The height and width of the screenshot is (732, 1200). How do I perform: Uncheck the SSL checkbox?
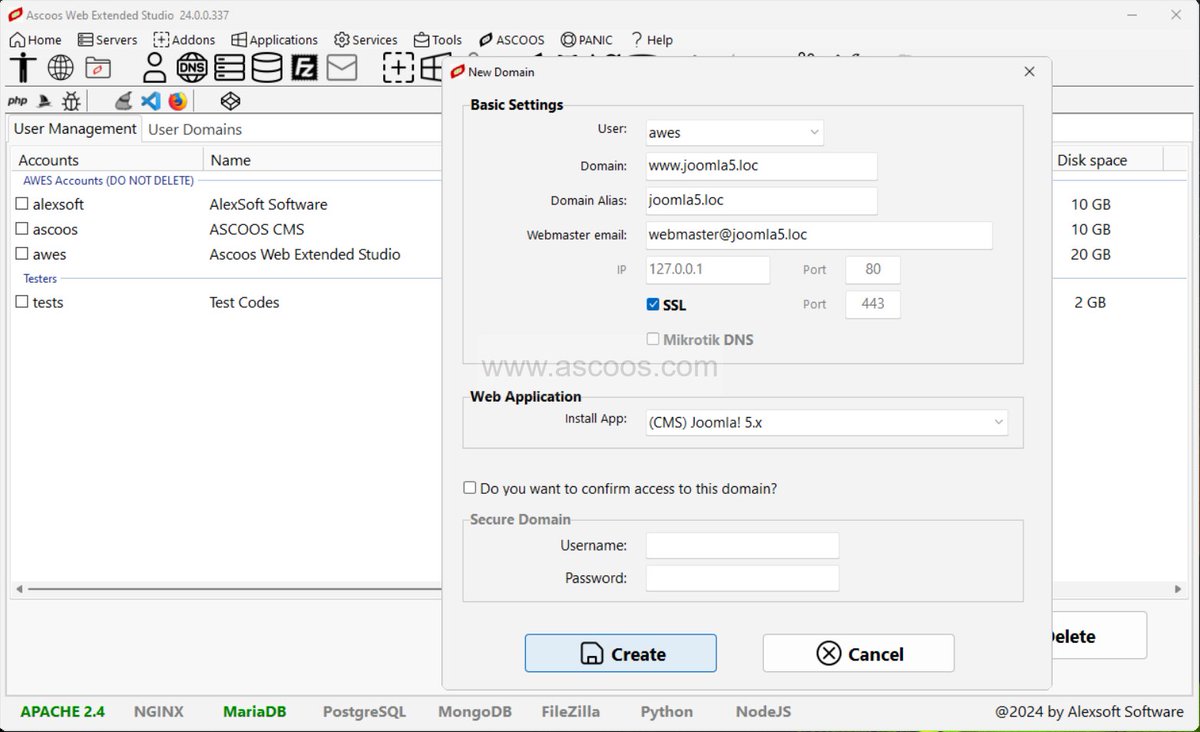point(653,304)
